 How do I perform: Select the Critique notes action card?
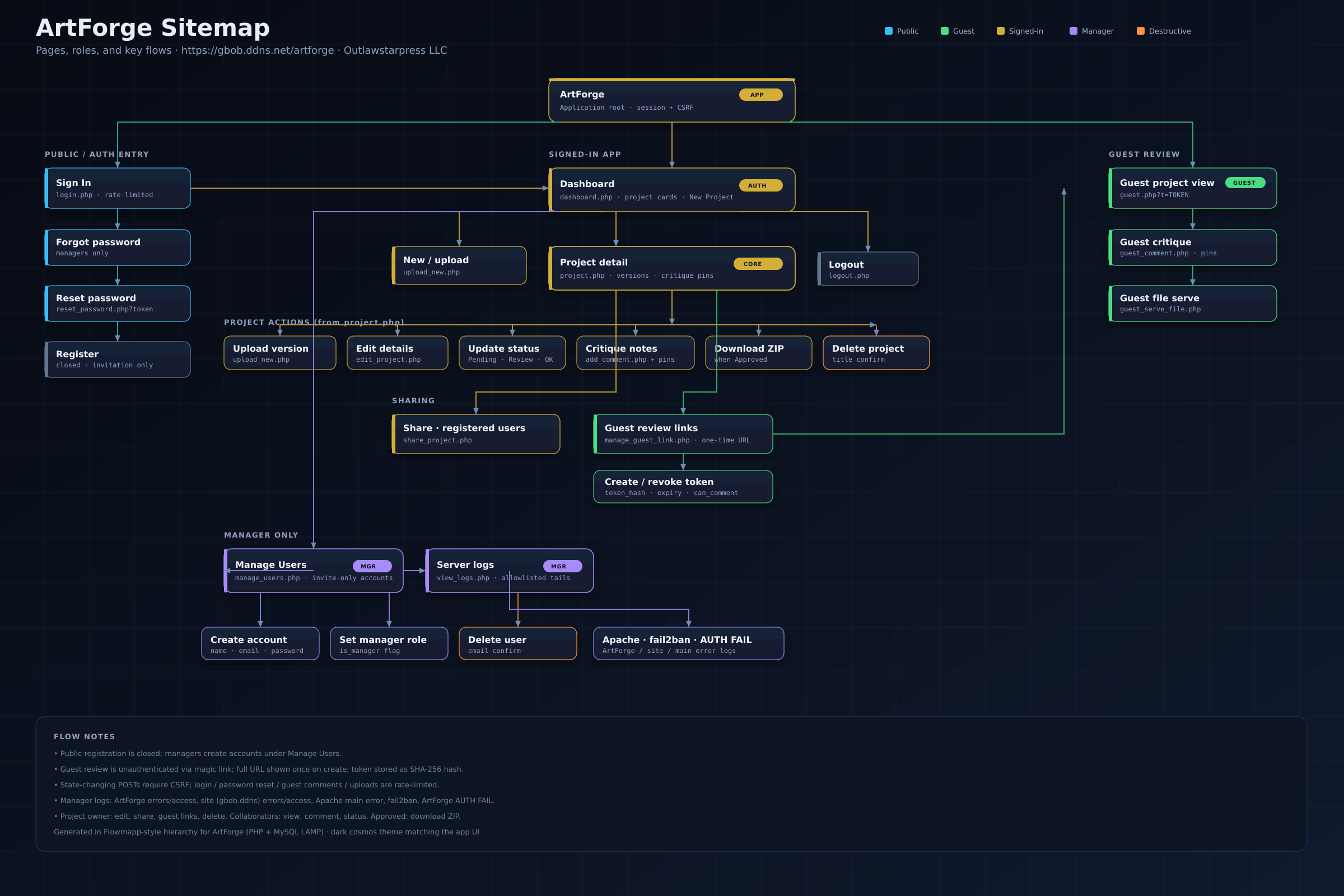tap(636, 353)
